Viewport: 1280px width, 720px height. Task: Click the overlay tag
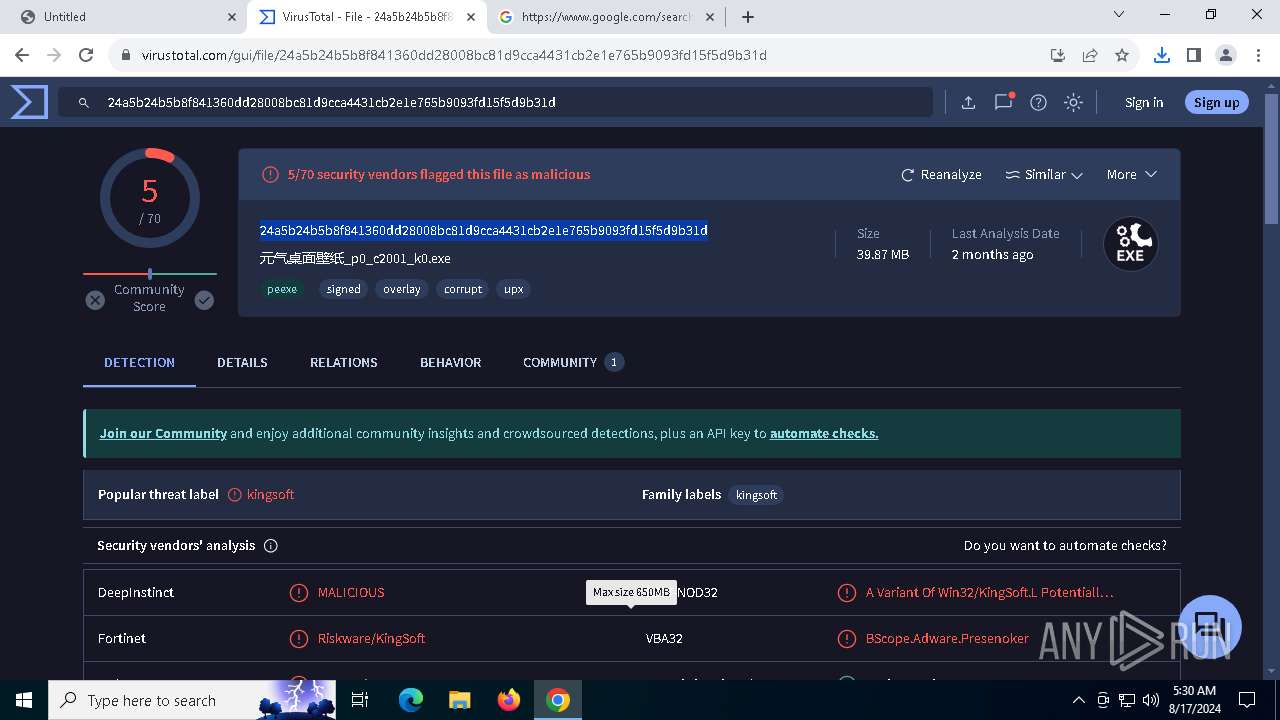pos(402,289)
